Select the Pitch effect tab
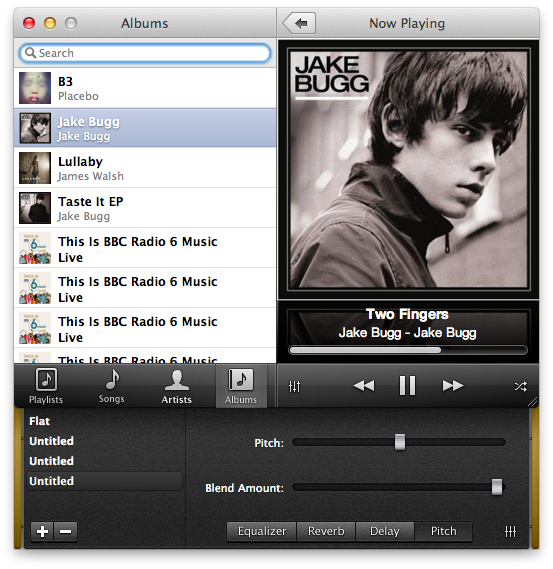The height and width of the screenshot is (569, 553). pos(443,531)
